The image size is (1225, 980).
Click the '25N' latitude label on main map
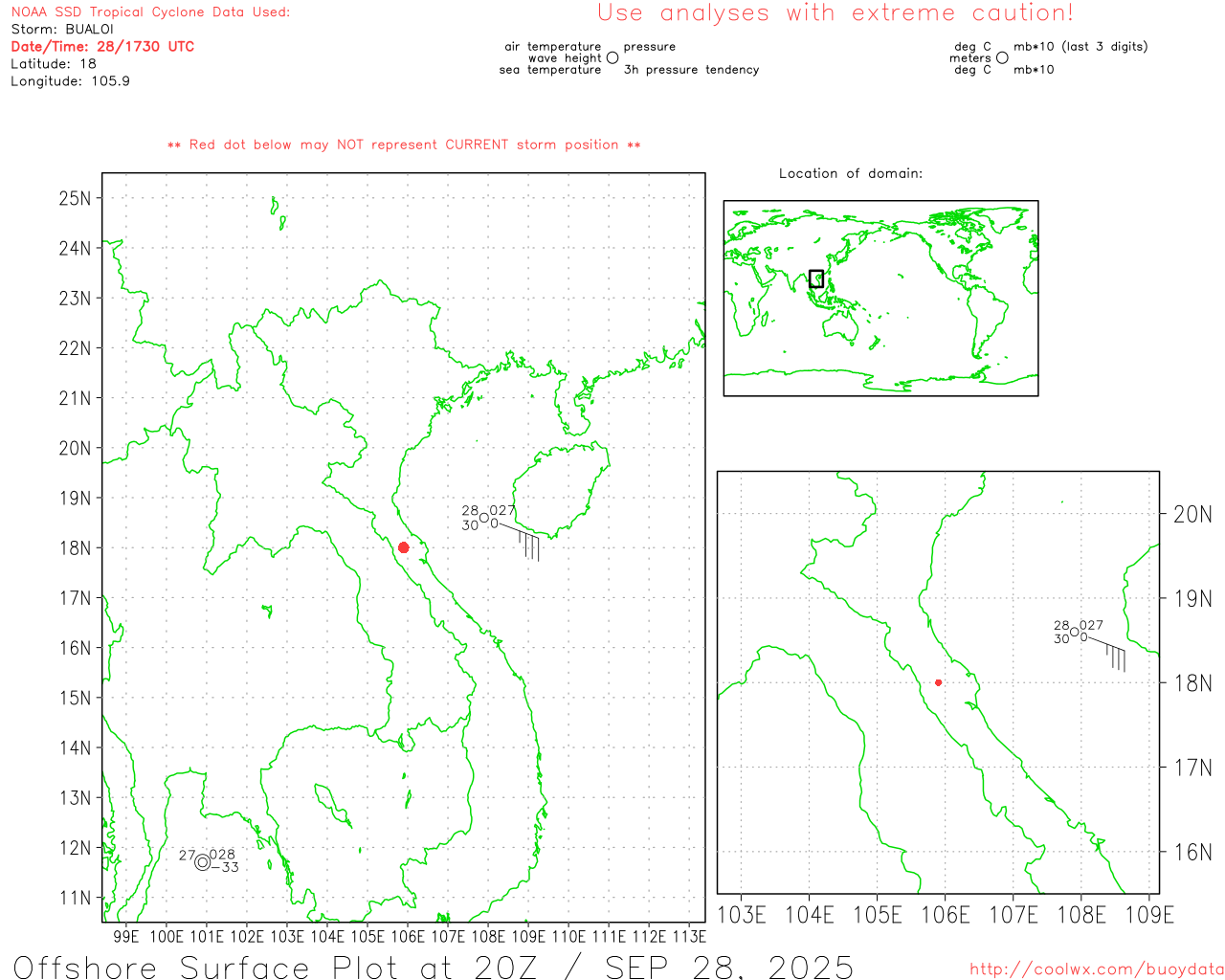[75, 199]
